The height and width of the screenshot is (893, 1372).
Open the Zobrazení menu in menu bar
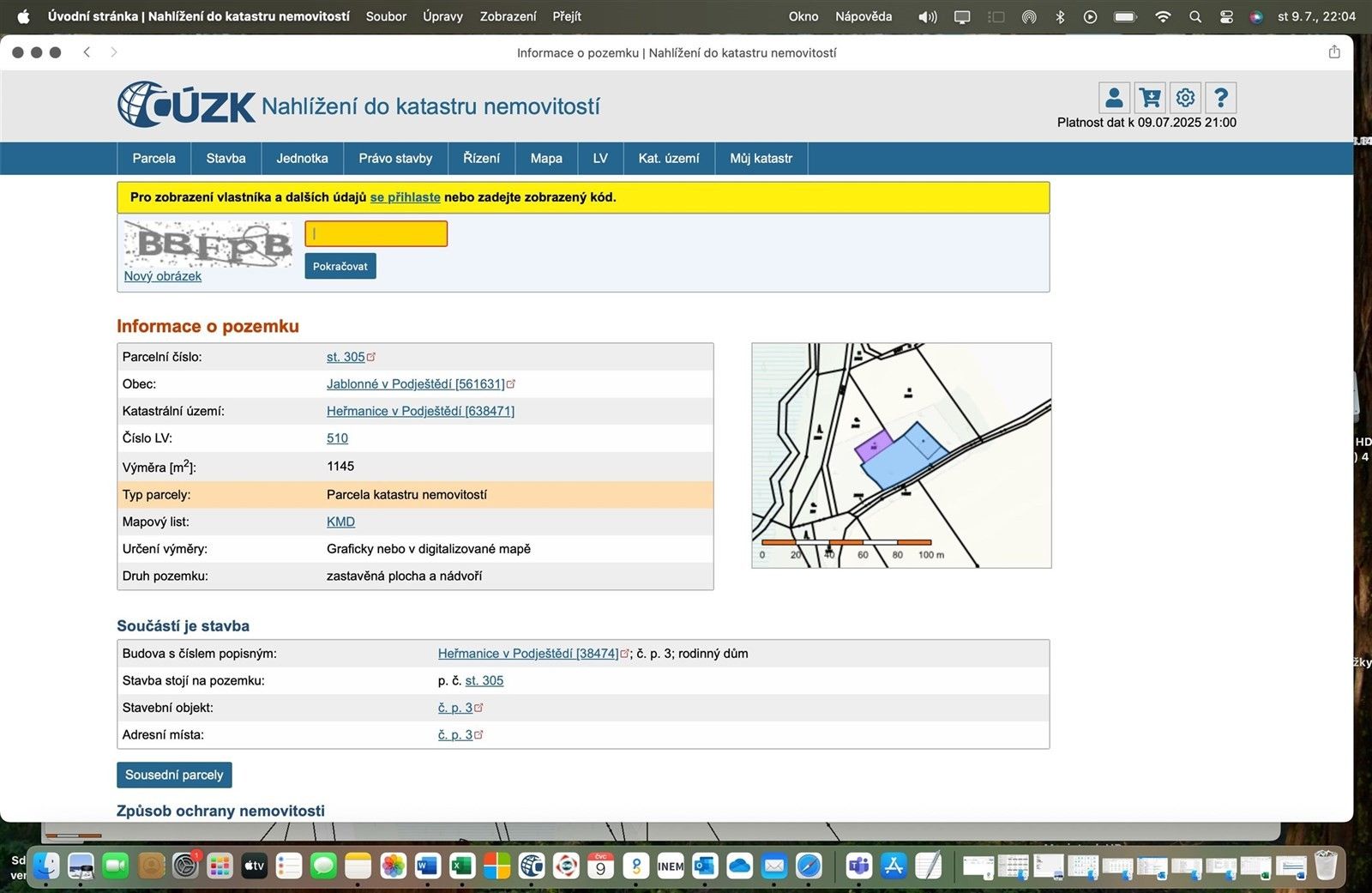pos(508,16)
